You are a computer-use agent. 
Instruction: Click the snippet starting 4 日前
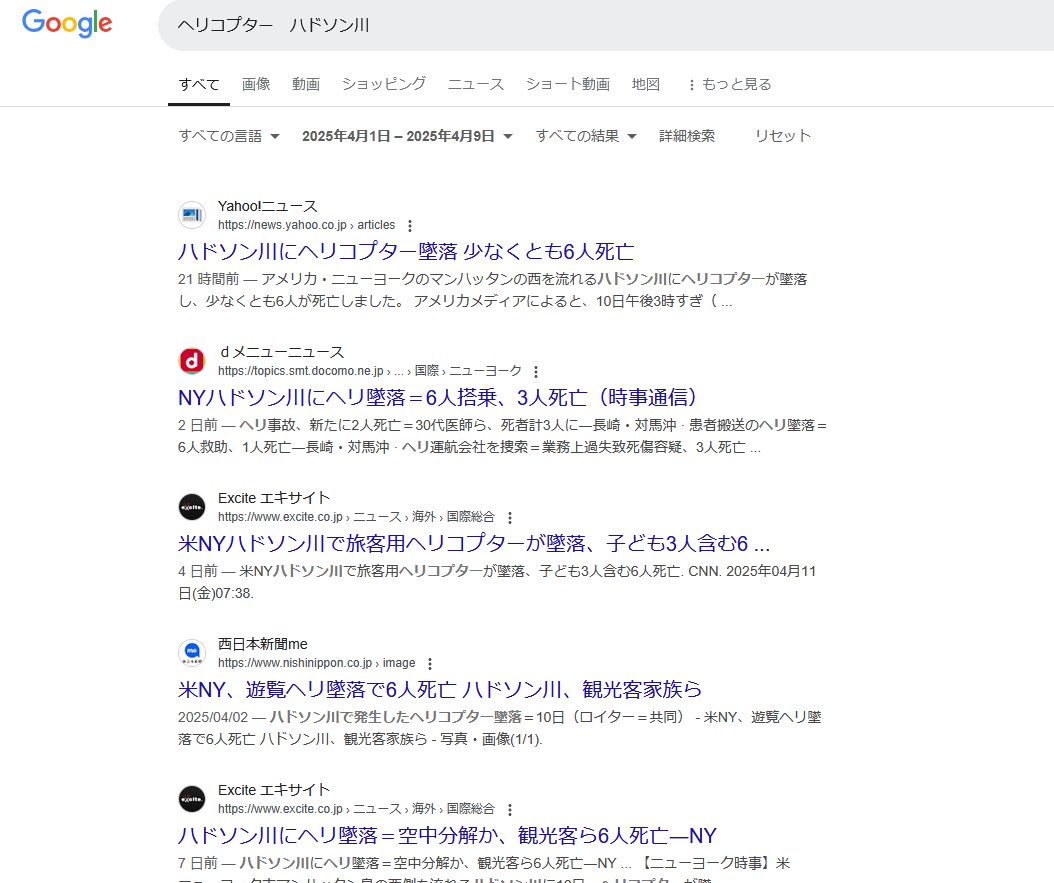click(497, 582)
